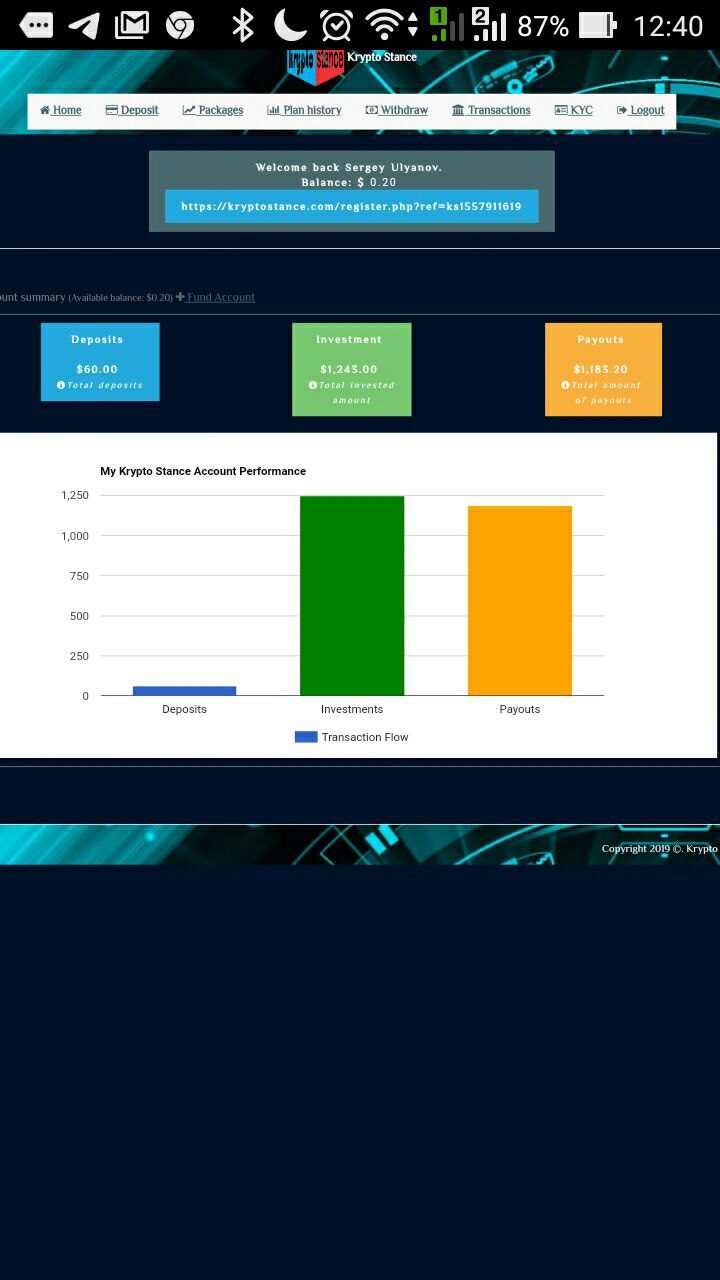Click the 1,250 y-axis label
Image resolution: width=720 pixels, height=1280 pixels.
point(75,496)
